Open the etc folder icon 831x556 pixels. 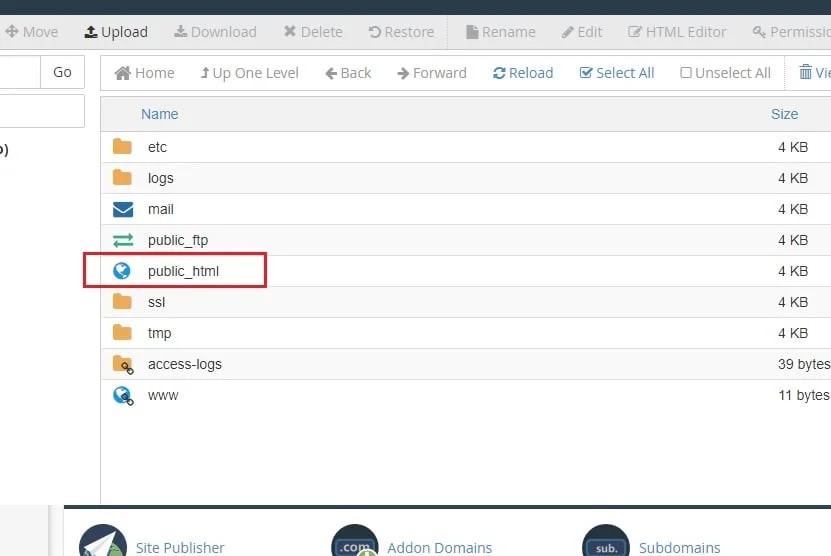(122, 146)
